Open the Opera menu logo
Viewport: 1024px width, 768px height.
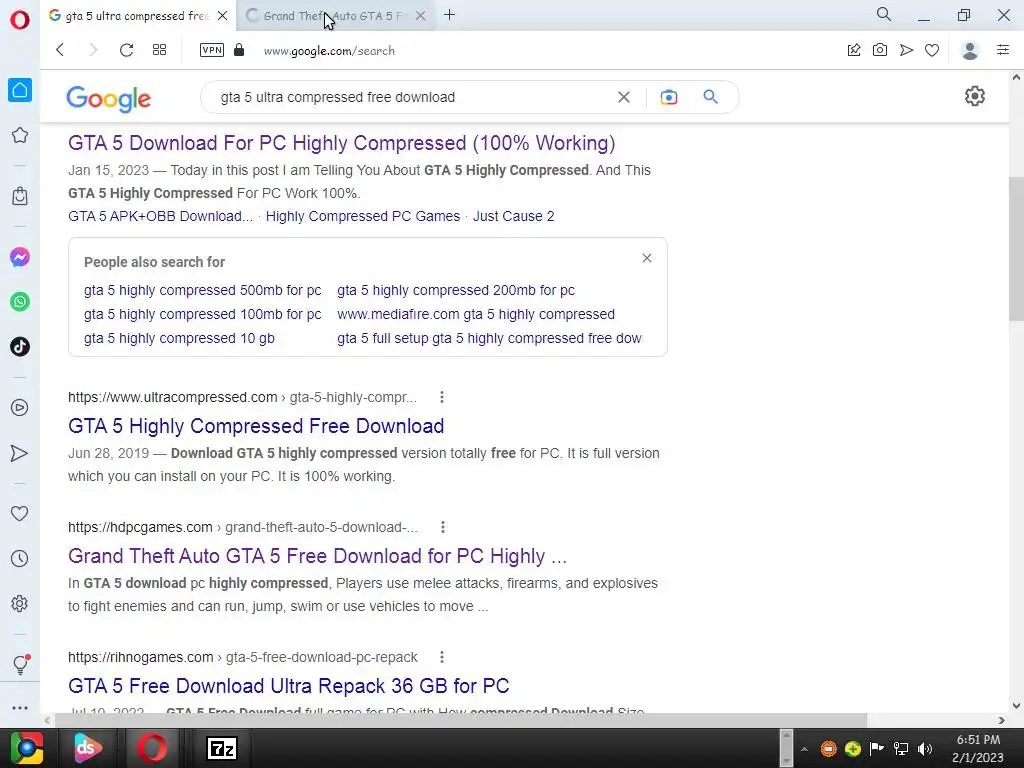click(20, 20)
